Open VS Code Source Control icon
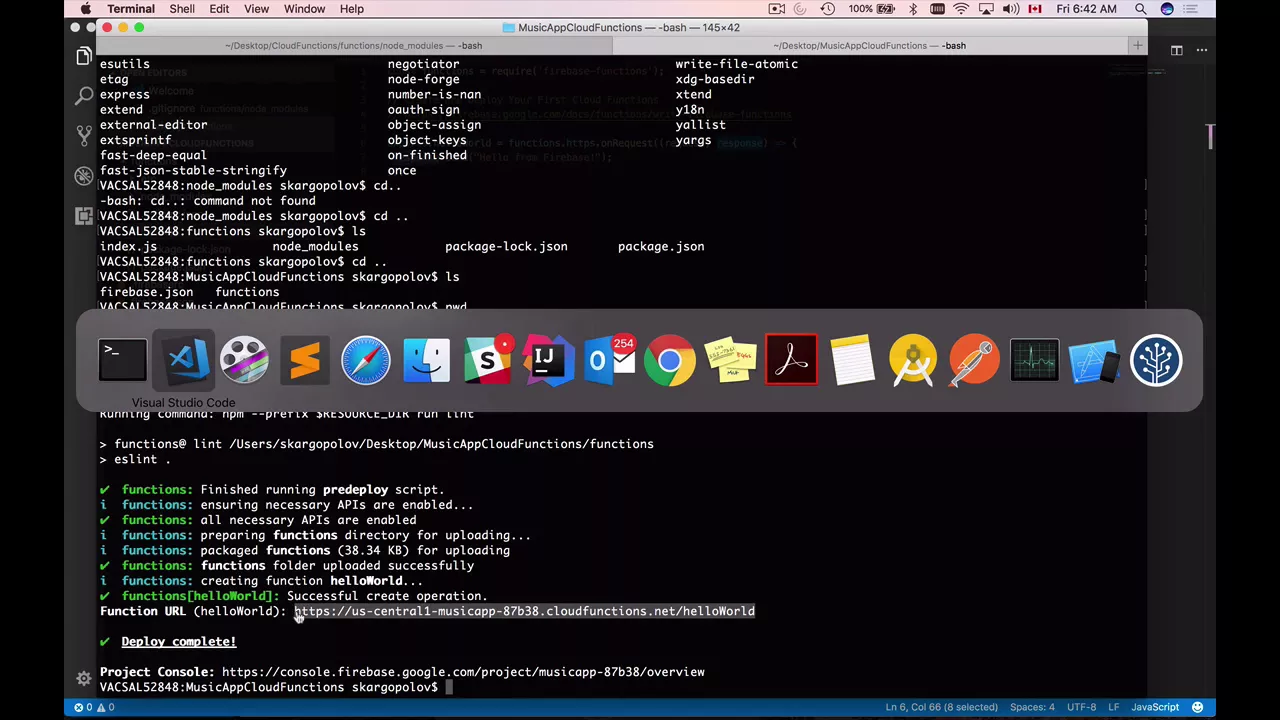The height and width of the screenshot is (720, 1280). (x=84, y=136)
